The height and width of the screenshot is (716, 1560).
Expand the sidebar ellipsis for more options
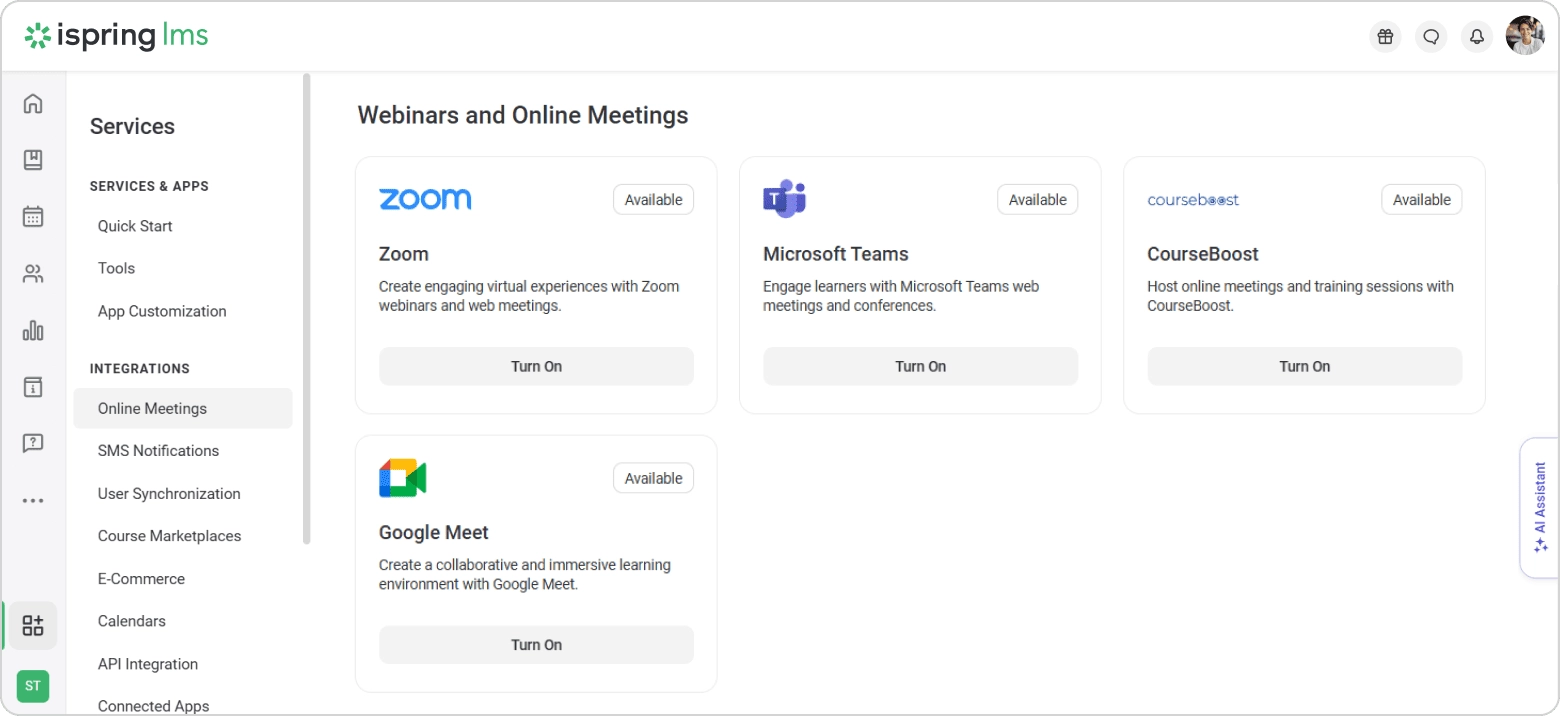pos(33,500)
